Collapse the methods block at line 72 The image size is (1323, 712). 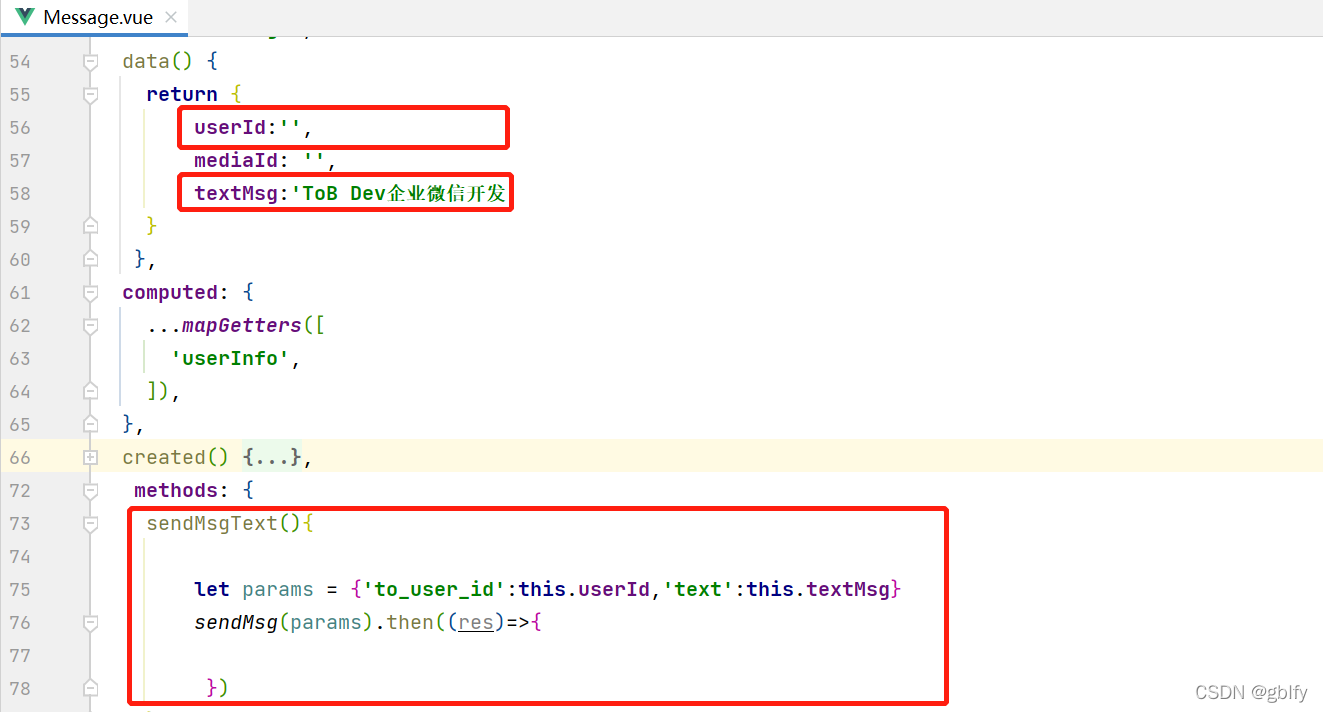point(91,491)
